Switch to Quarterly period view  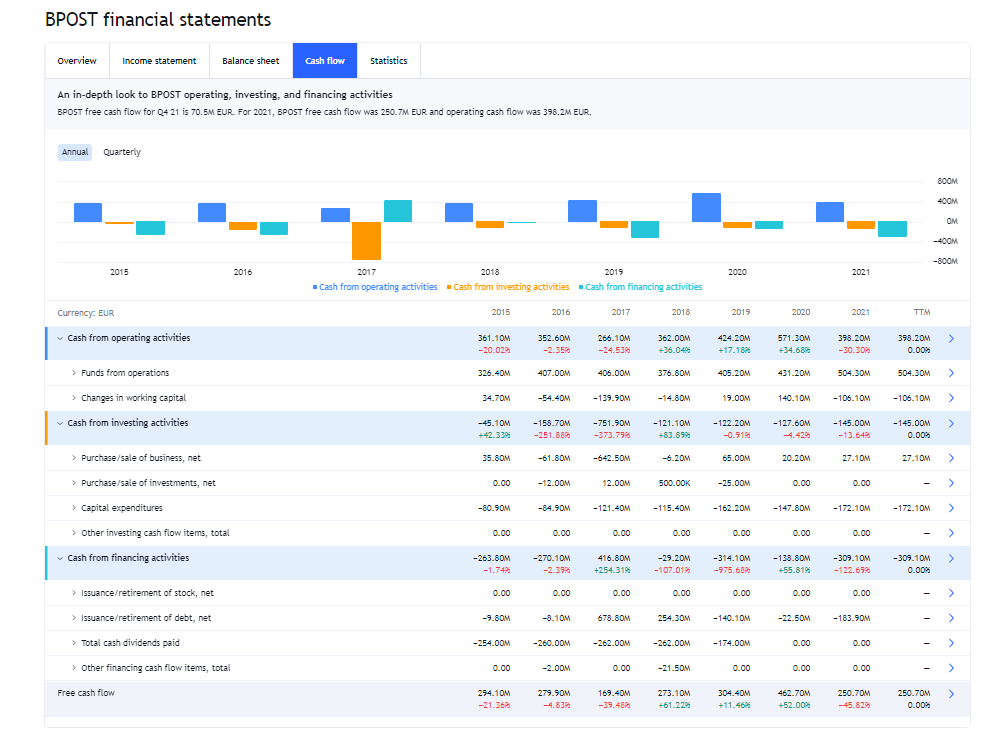click(x=122, y=152)
